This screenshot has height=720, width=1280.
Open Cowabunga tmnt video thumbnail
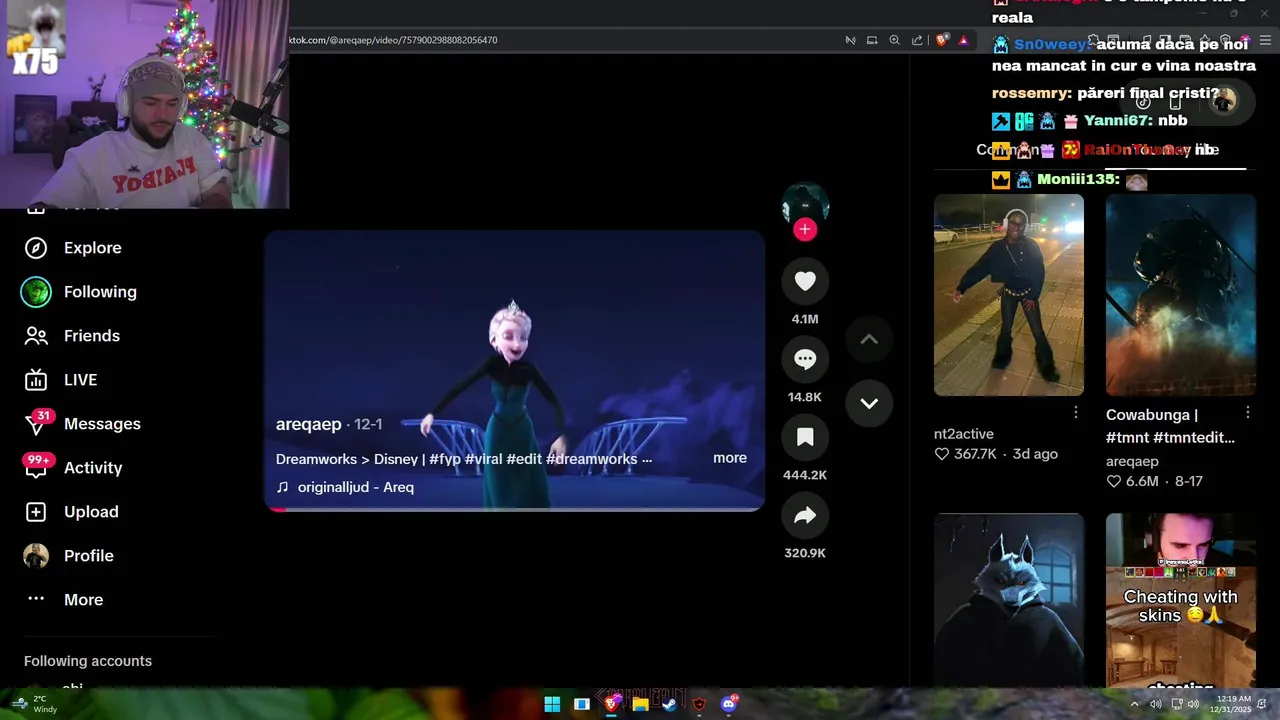1181,295
